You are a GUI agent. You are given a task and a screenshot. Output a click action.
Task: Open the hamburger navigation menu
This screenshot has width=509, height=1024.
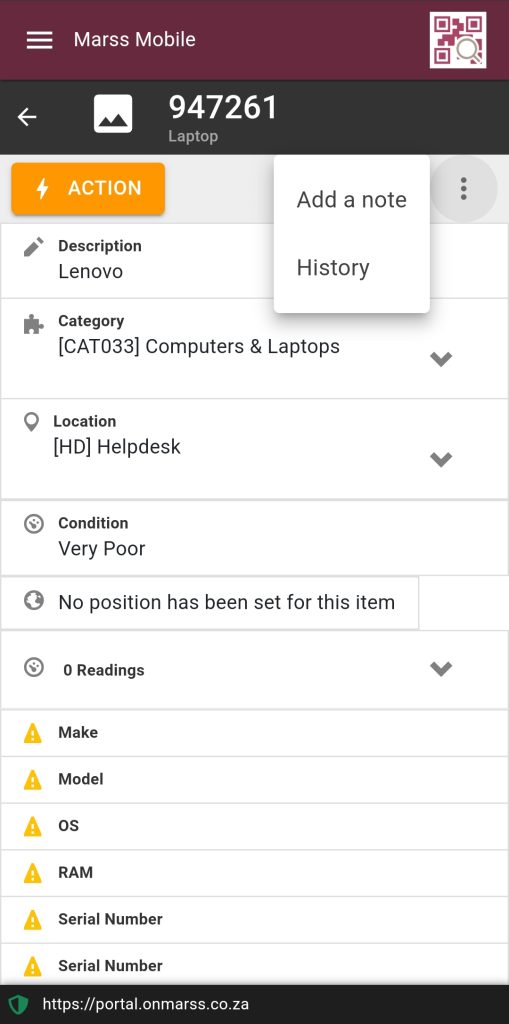pos(39,40)
